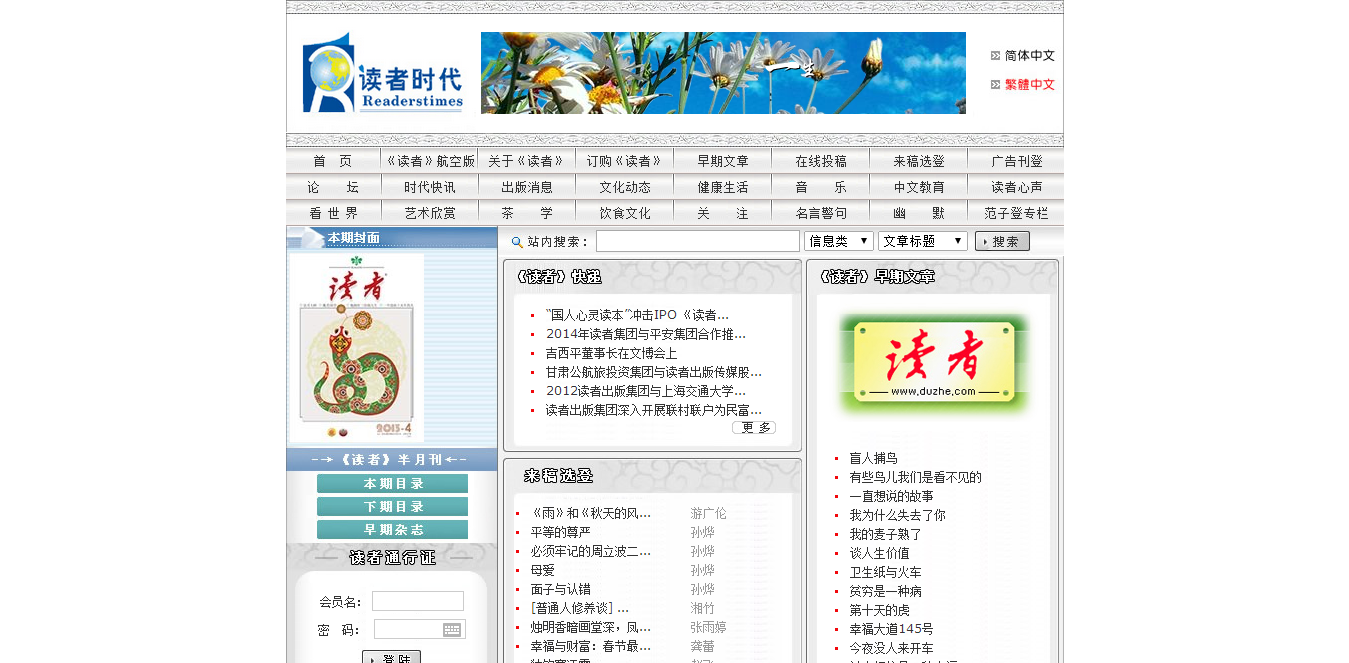Screen dimensions: 1349x663
Task: Open news 甘肃公航旅投资集团与读者出版传媒
Action: [x=654, y=372]
